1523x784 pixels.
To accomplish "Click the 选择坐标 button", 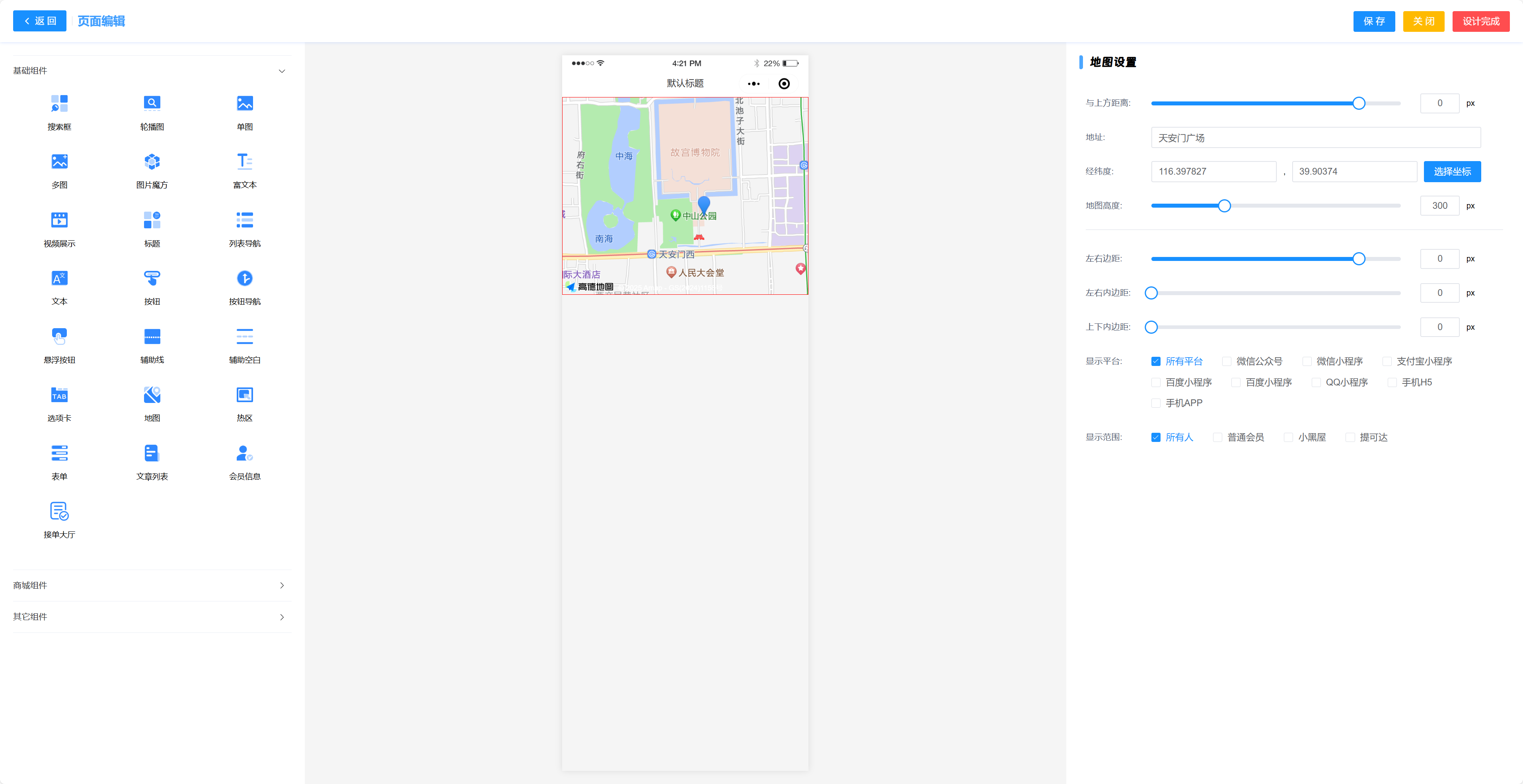I will (1451, 171).
